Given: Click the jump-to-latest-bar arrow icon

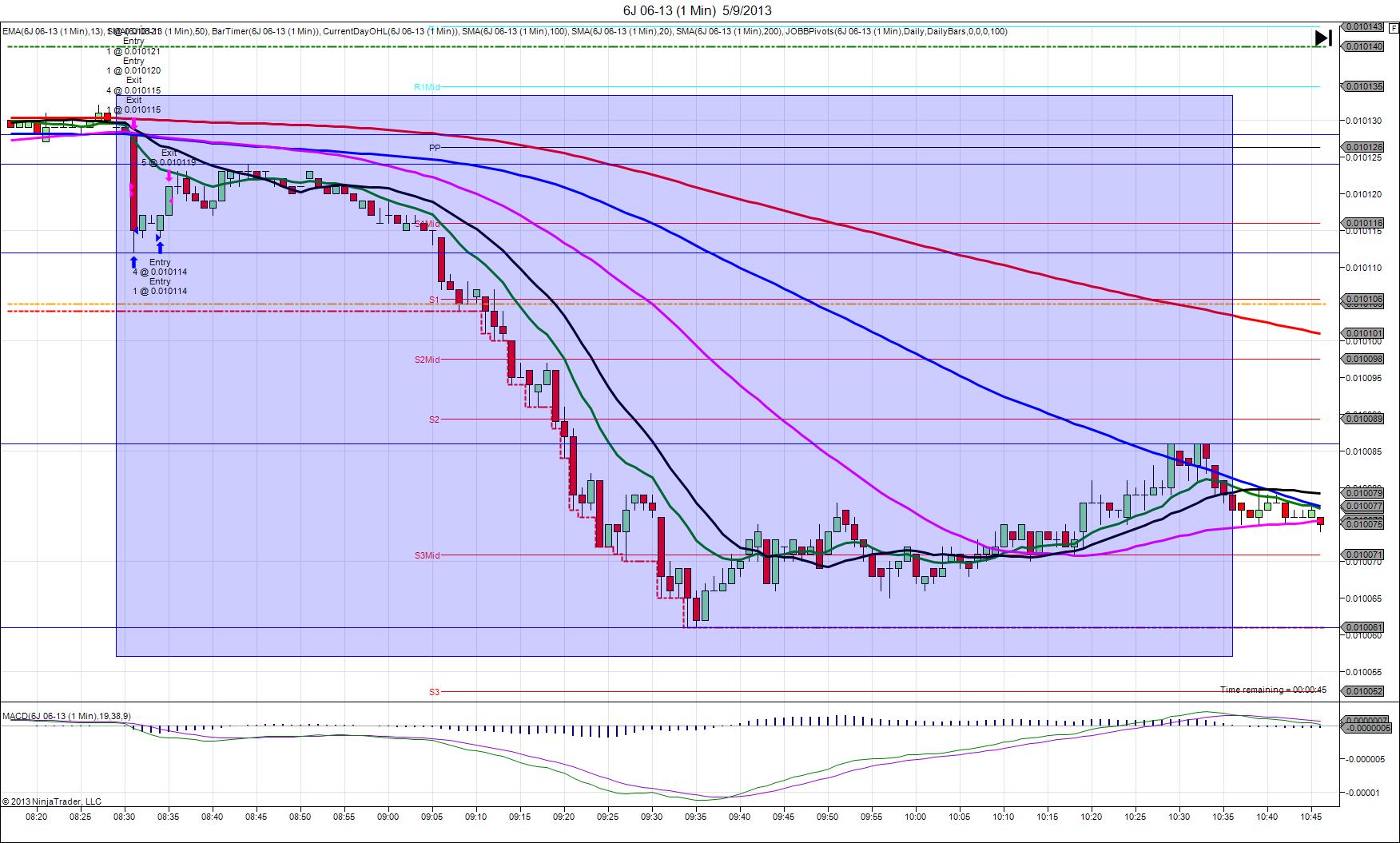Looking at the screenshot, I should 1323,38.
